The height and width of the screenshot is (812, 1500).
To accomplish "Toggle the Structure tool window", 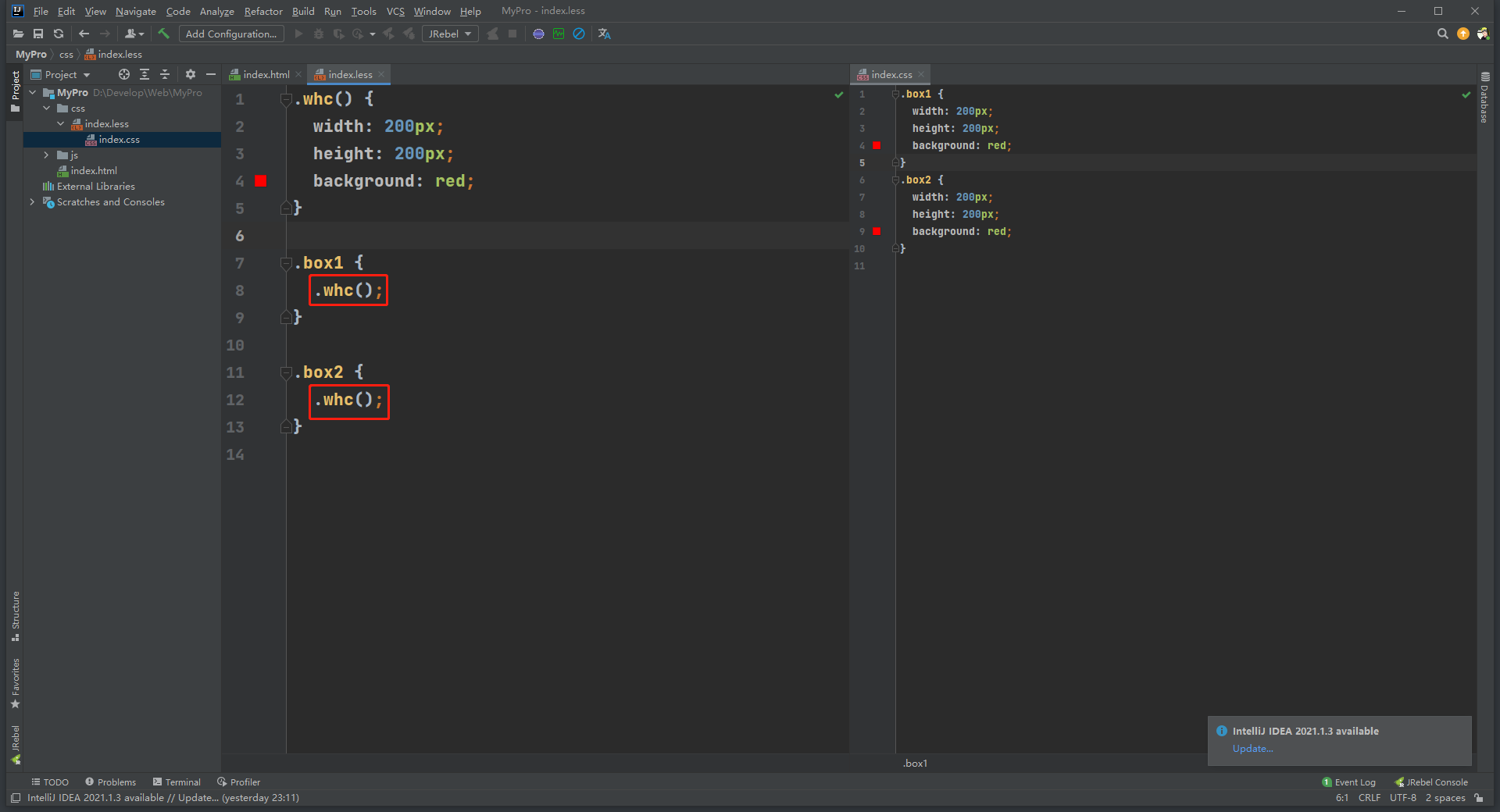I will (x=16, y=616).
